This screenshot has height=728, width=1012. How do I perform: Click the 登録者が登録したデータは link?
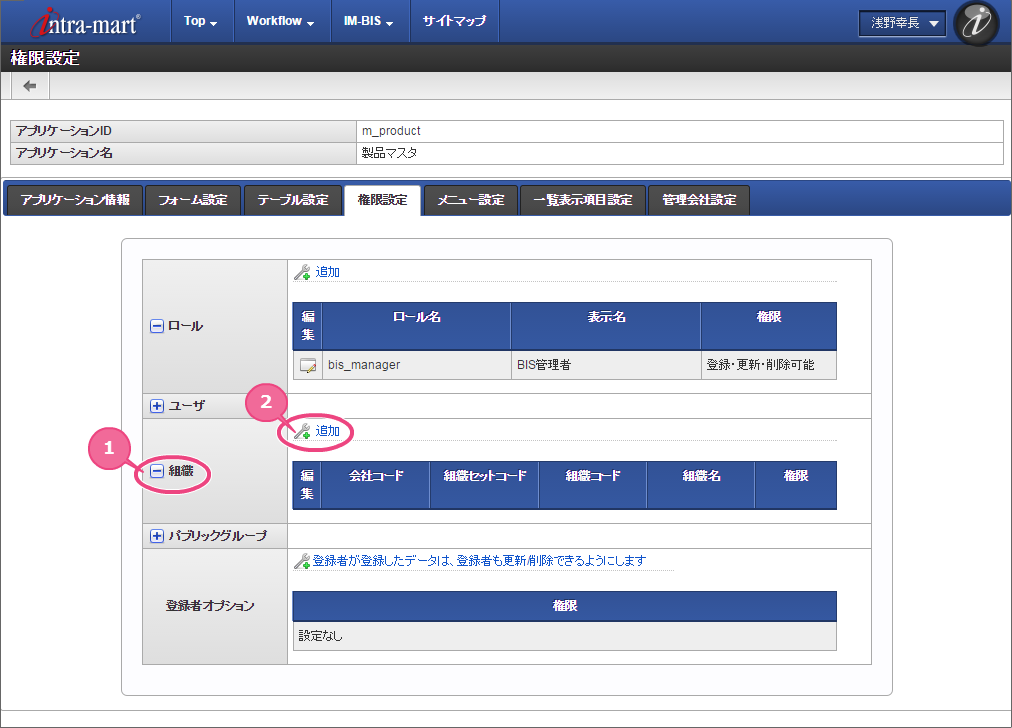pos(479,561)
